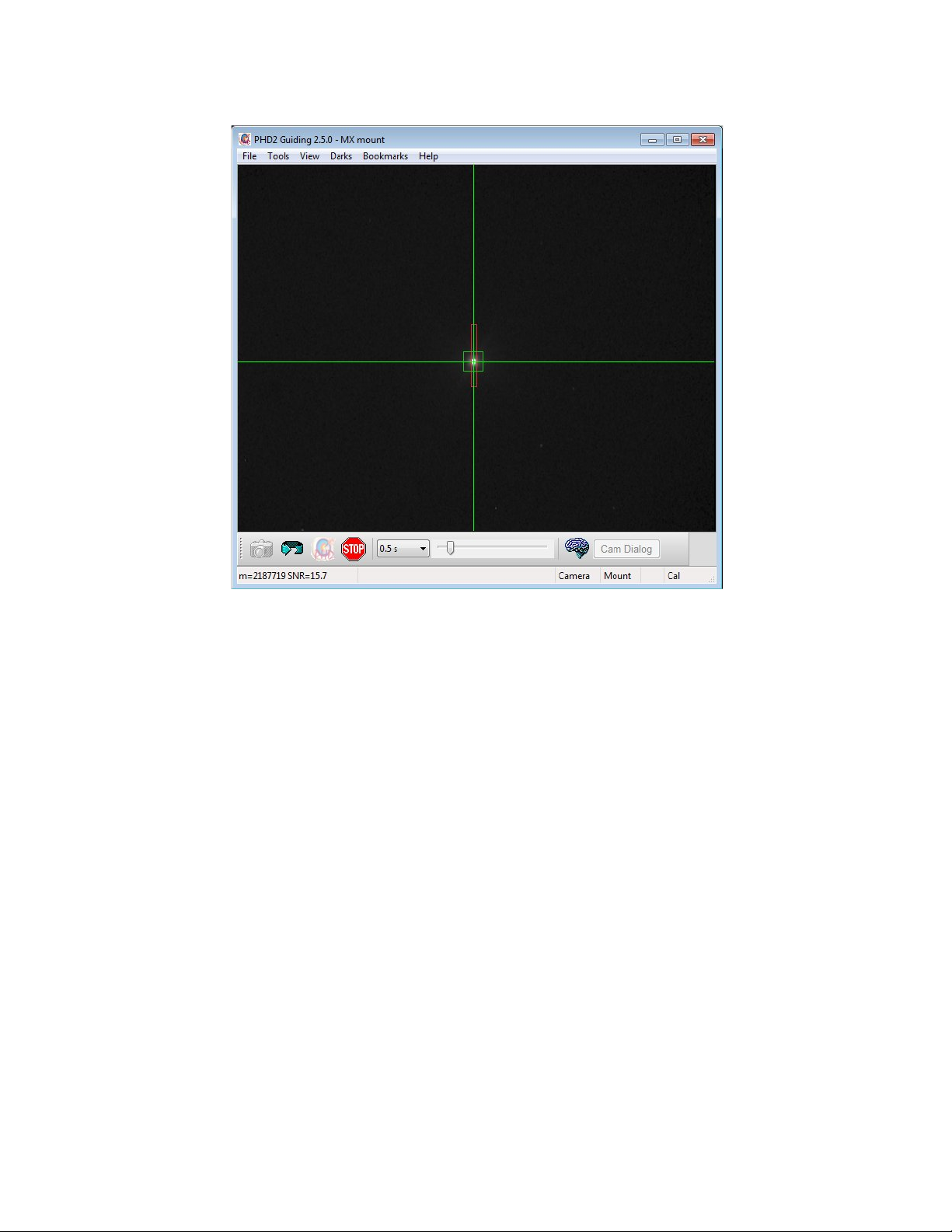The image size is (952, 1232).
Task: Click the PHD guide target icon
Action: point(323,549)
